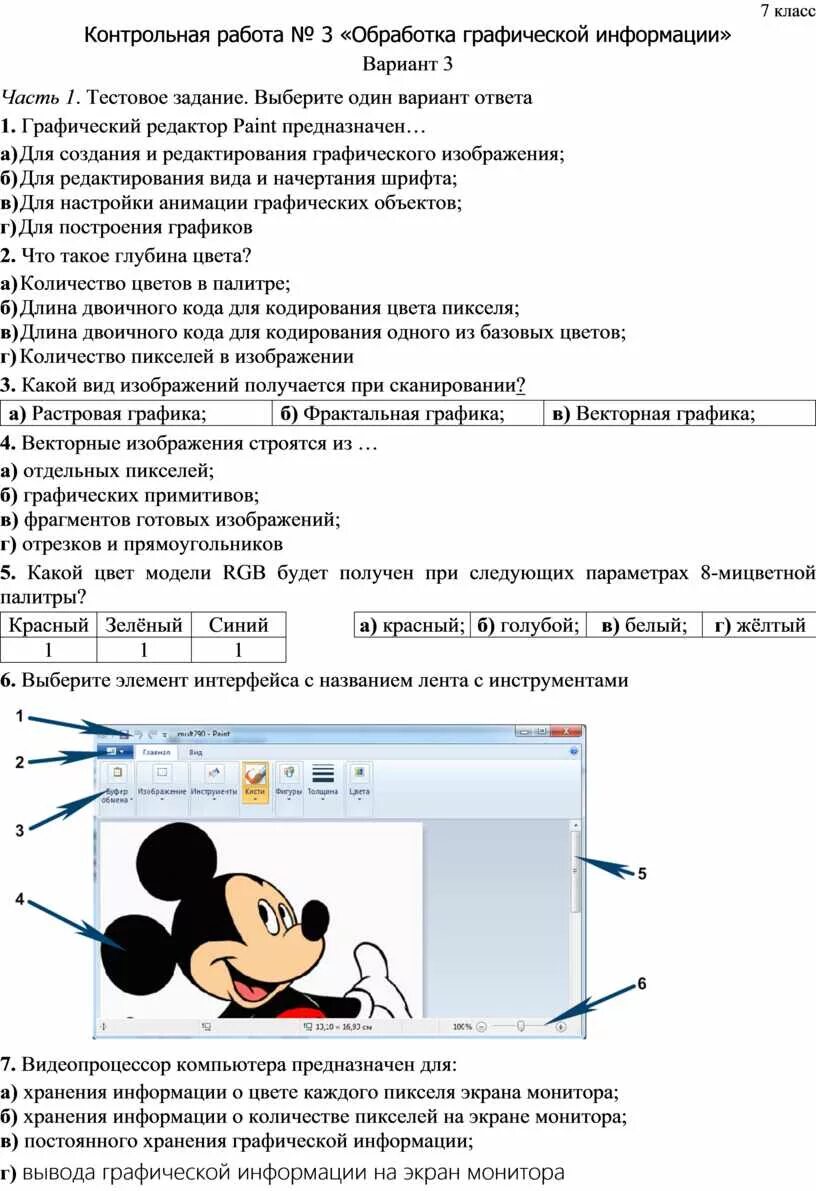Select answer 'фрагментов готовых изображений'

pyautogui.click(x=170, y=520)
